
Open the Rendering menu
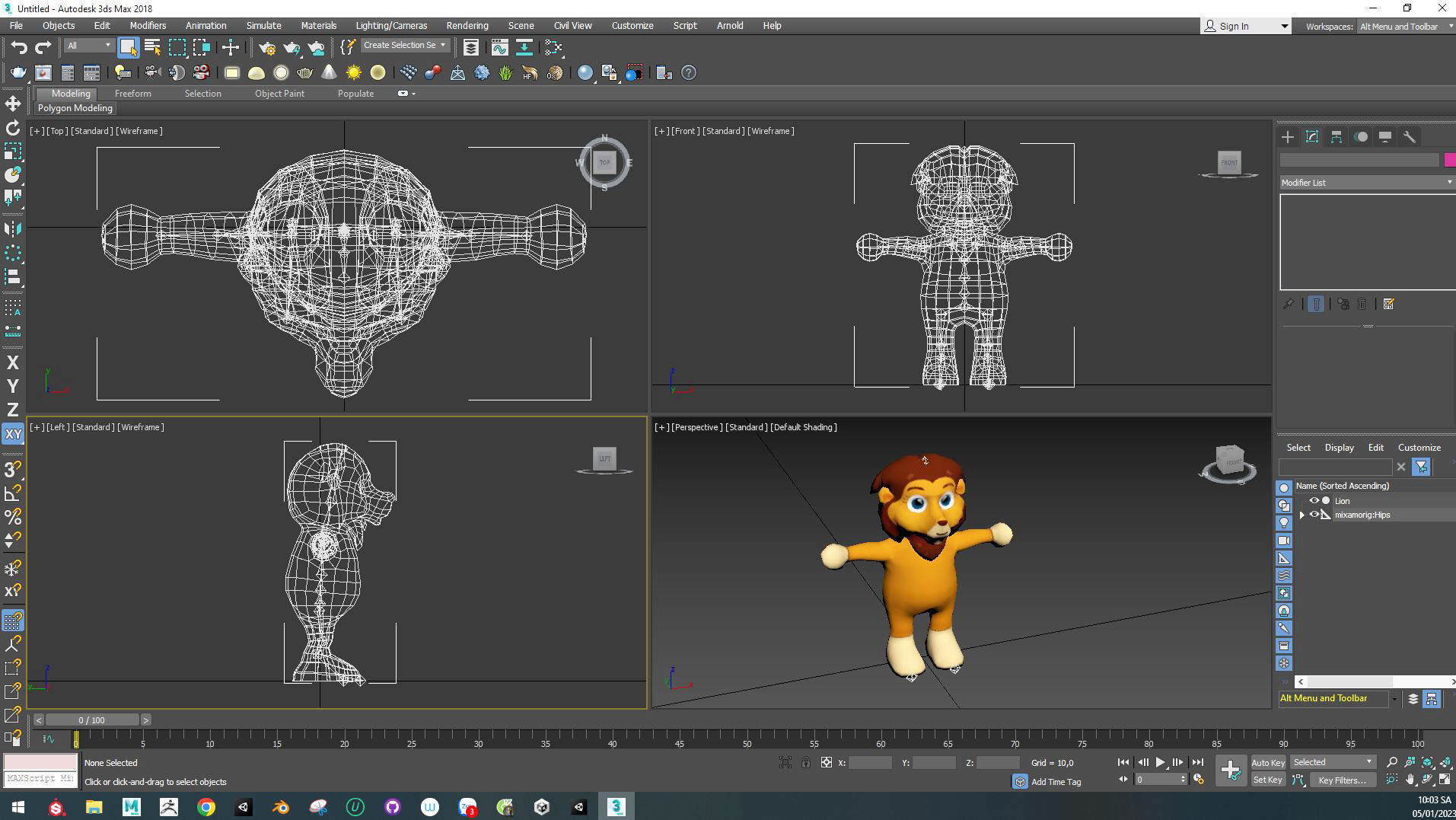tap(467, 25)
